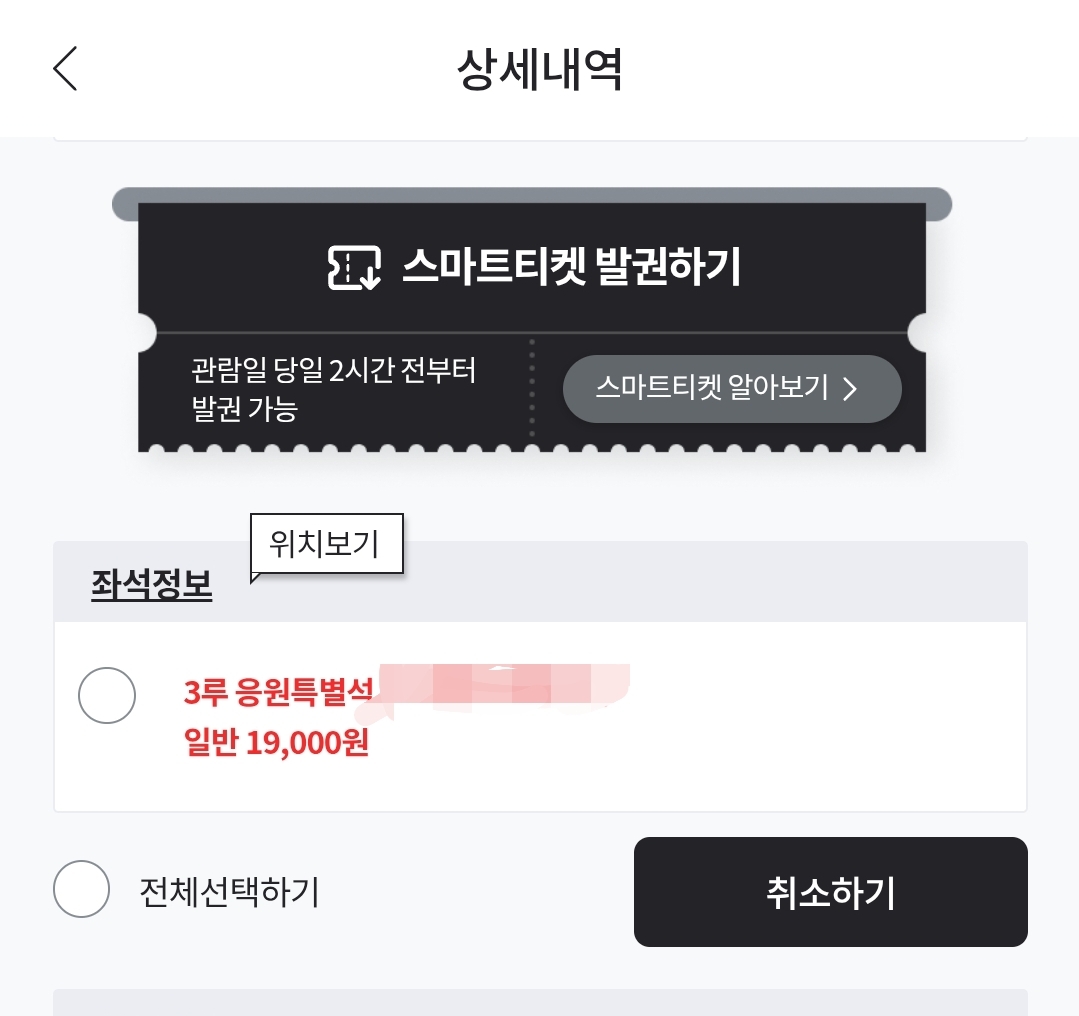Tap the smart ticket download icon

(x=354, y=267)
